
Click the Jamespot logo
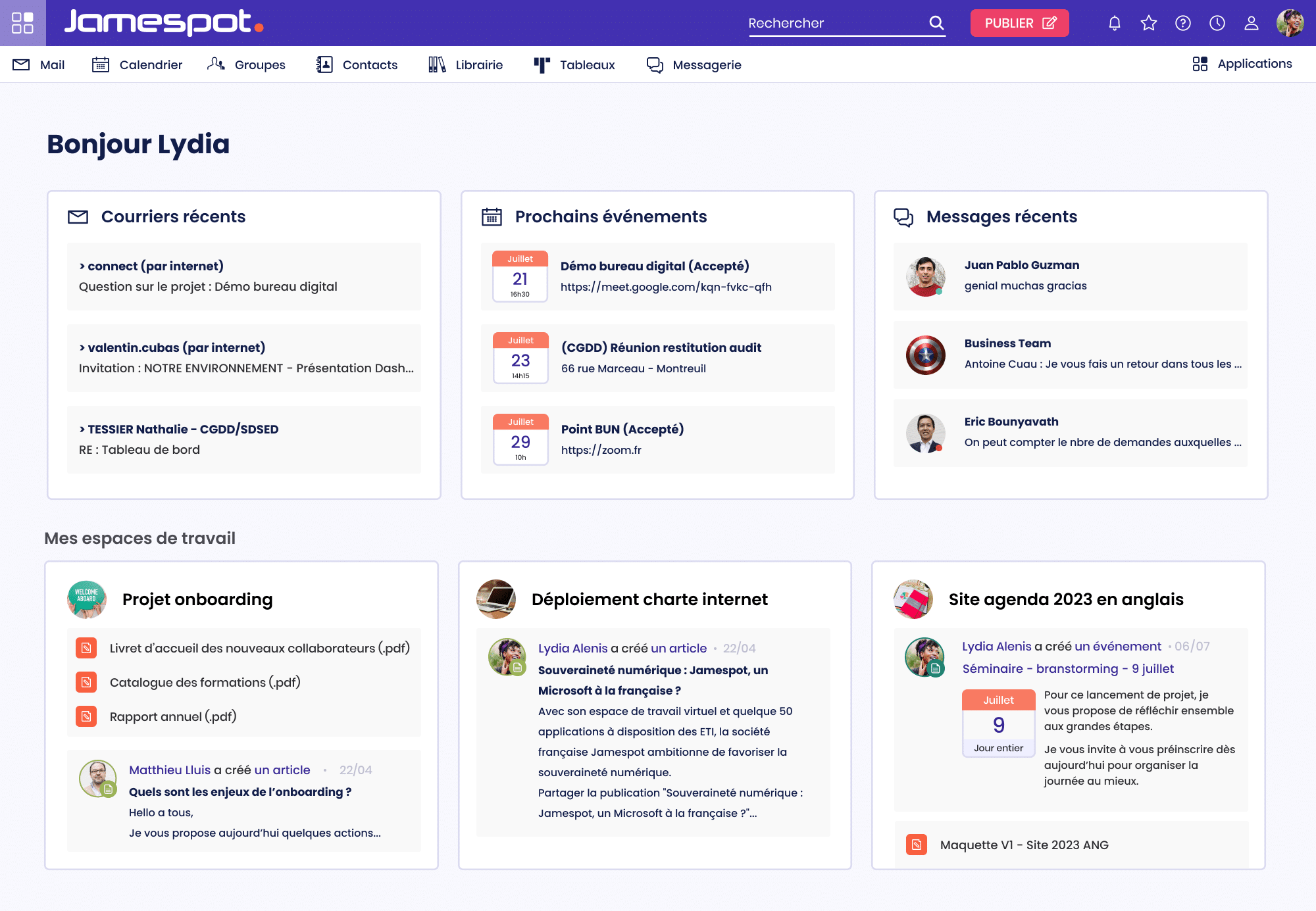(x=164, y=22)
